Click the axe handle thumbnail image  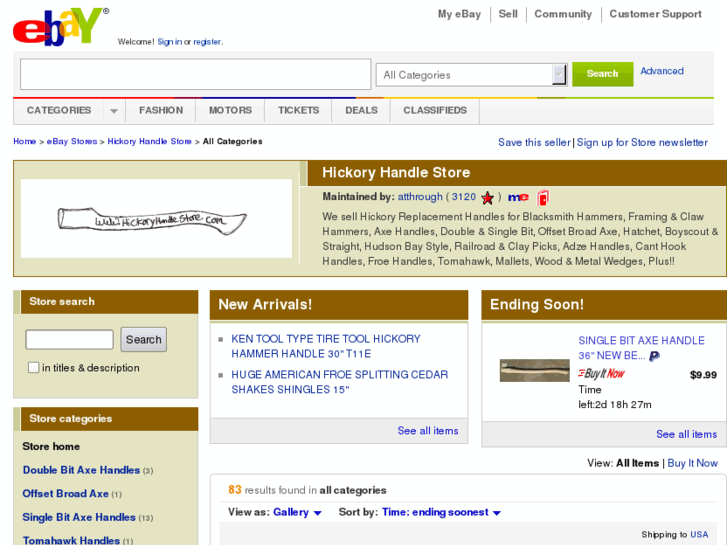pos(535,370)
